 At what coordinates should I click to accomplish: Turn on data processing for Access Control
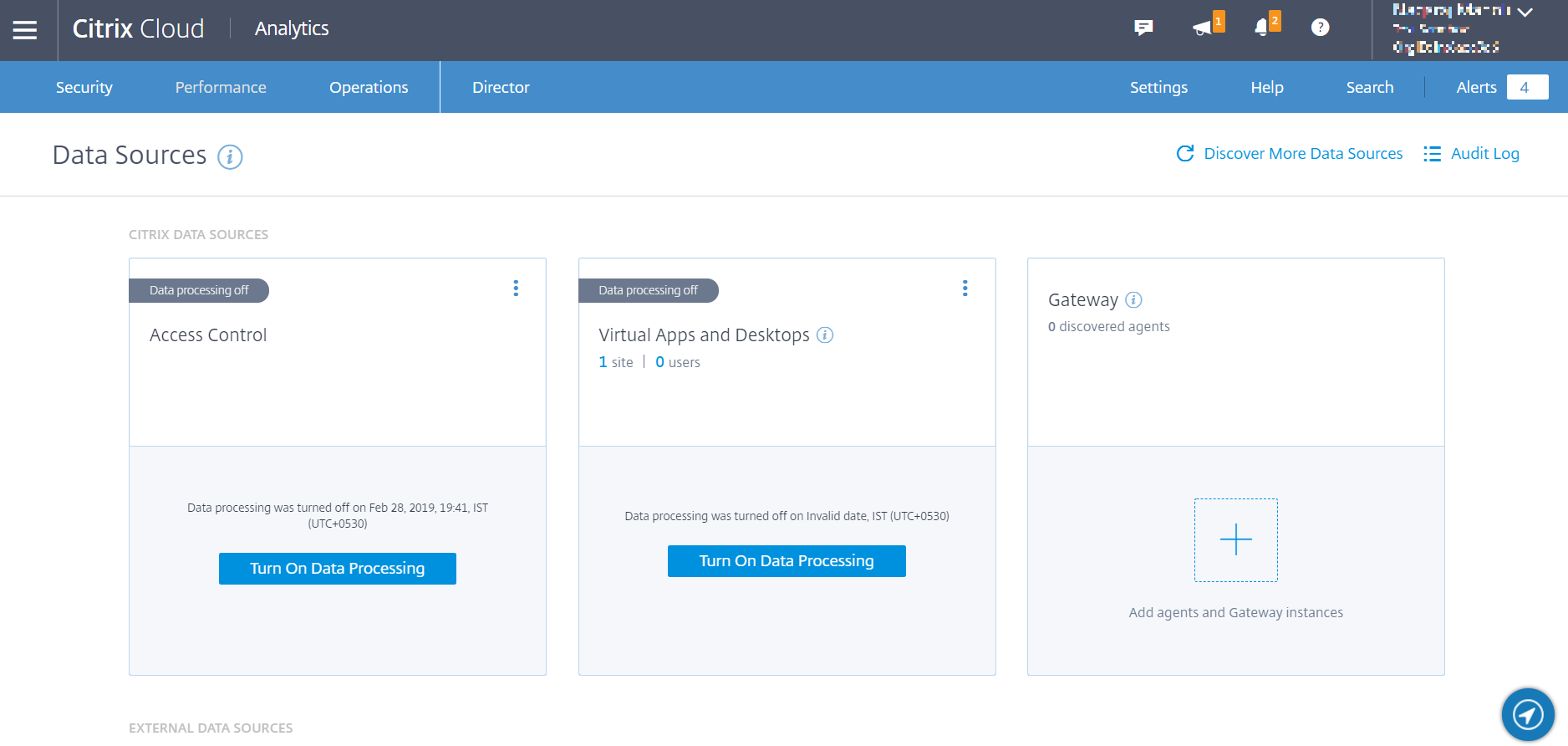[x=338, y=569]
